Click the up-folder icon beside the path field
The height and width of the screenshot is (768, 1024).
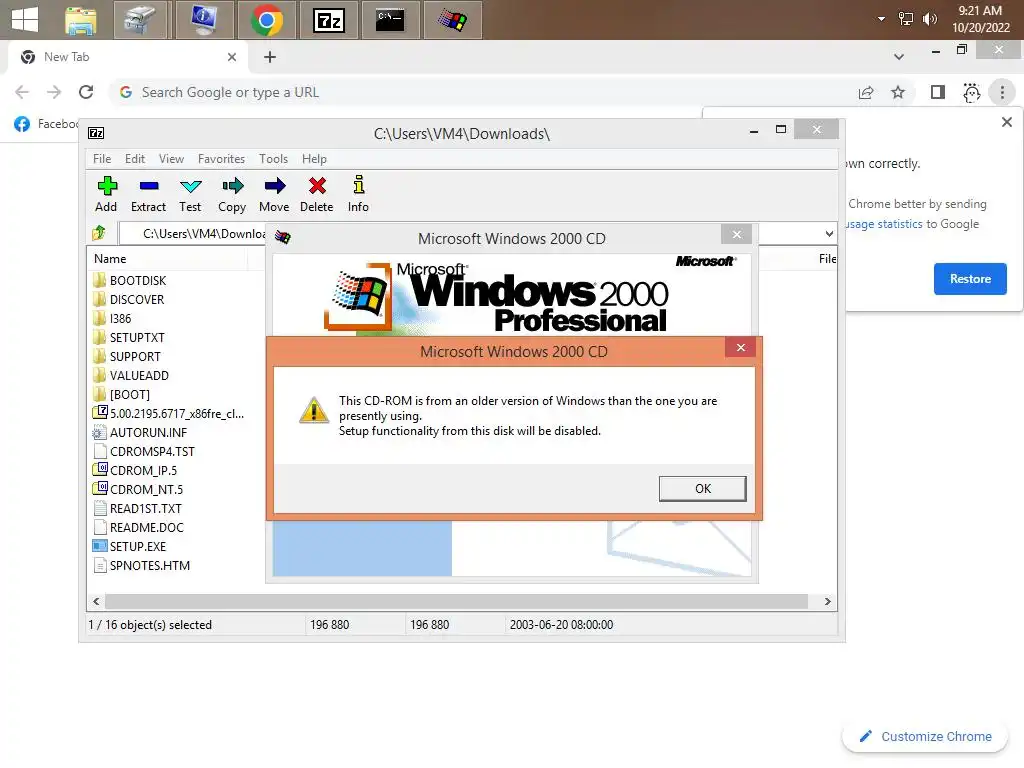coord(99,232)
